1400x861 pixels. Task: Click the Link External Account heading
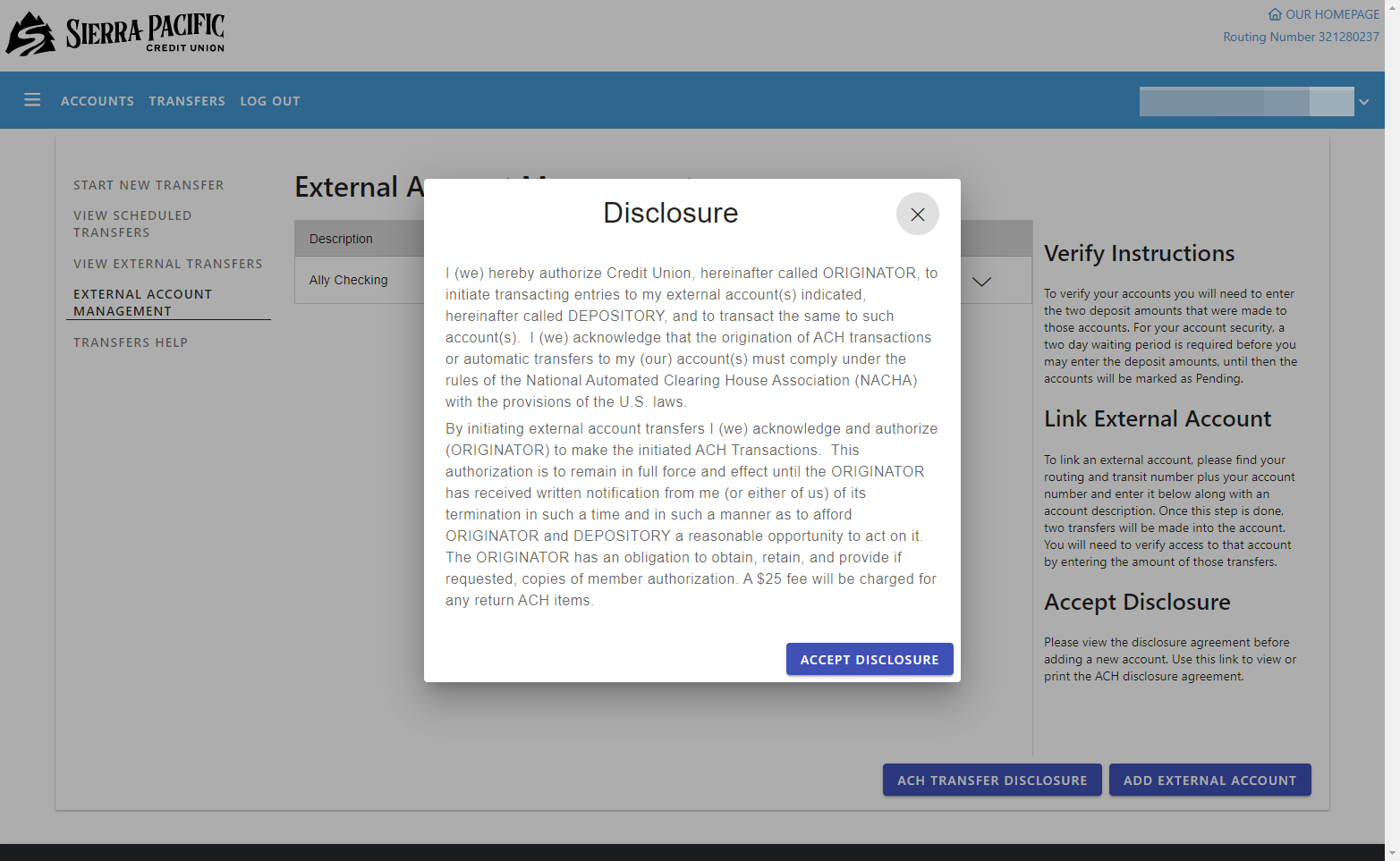pyautogui.click(x=1158, y=418)
